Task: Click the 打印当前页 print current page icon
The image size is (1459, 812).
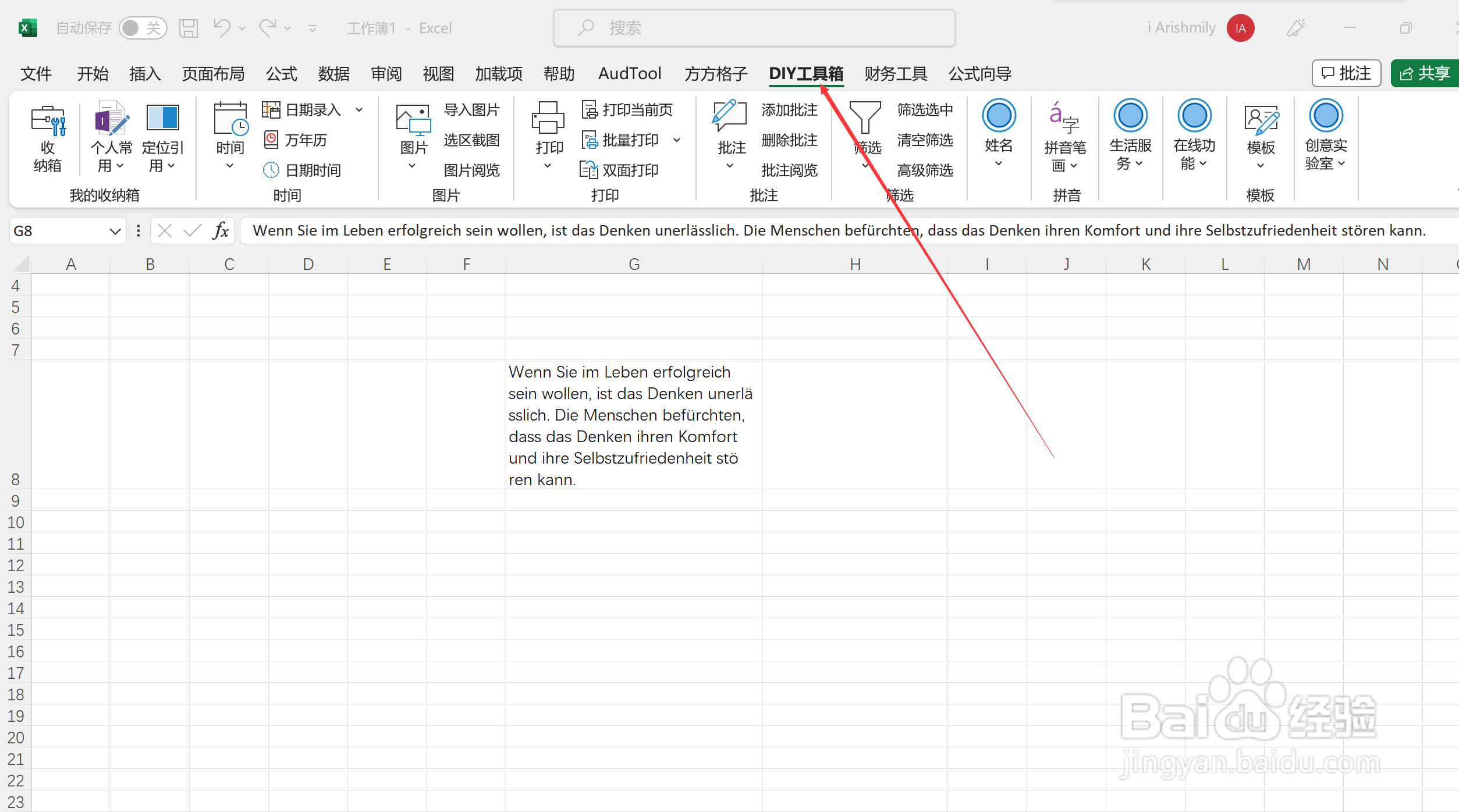Action: 590,109
